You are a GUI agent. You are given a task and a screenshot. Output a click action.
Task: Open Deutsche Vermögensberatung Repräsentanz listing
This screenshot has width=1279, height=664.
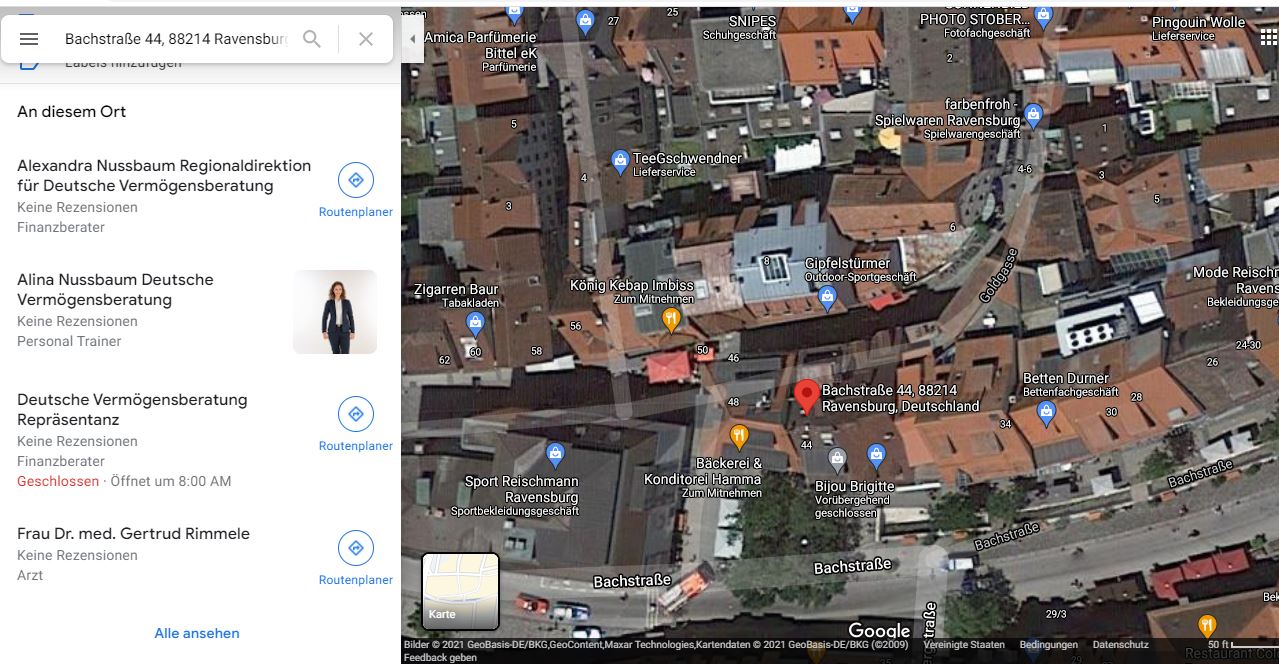point(132,410)
